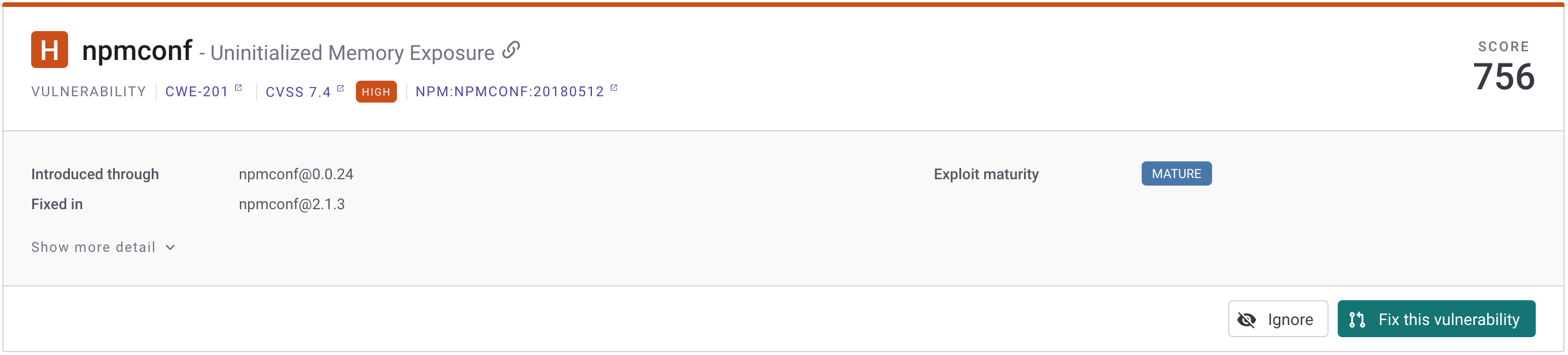This screenshot has height=355, width=1568.
Task: Click the pull request icon in Fix button
Action: coord(1357,320)
